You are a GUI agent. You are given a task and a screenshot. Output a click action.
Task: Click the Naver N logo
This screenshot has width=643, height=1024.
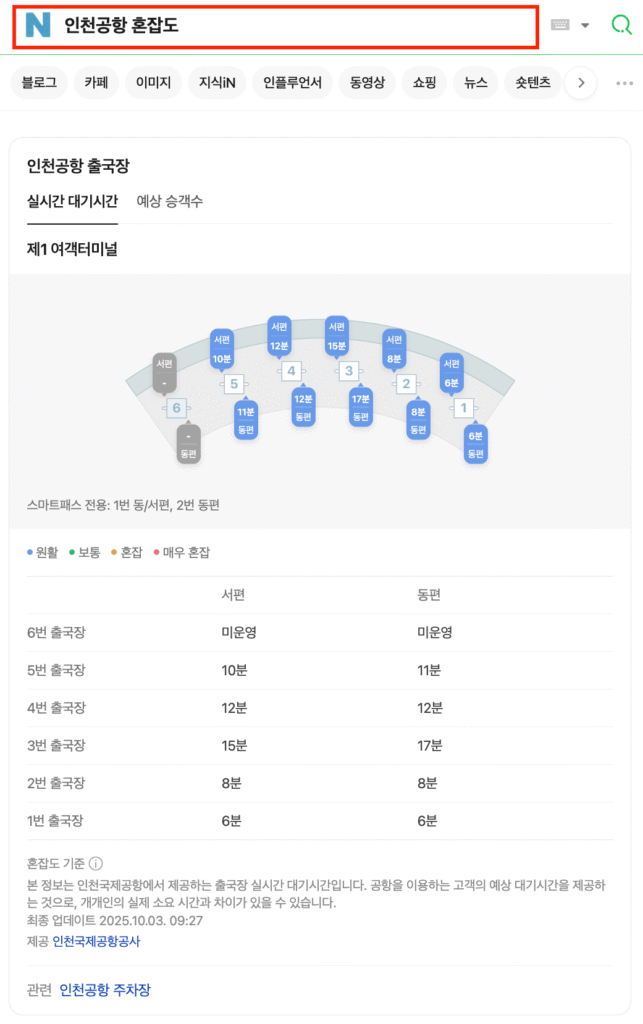pyautogui.click(x=38, y=26)
